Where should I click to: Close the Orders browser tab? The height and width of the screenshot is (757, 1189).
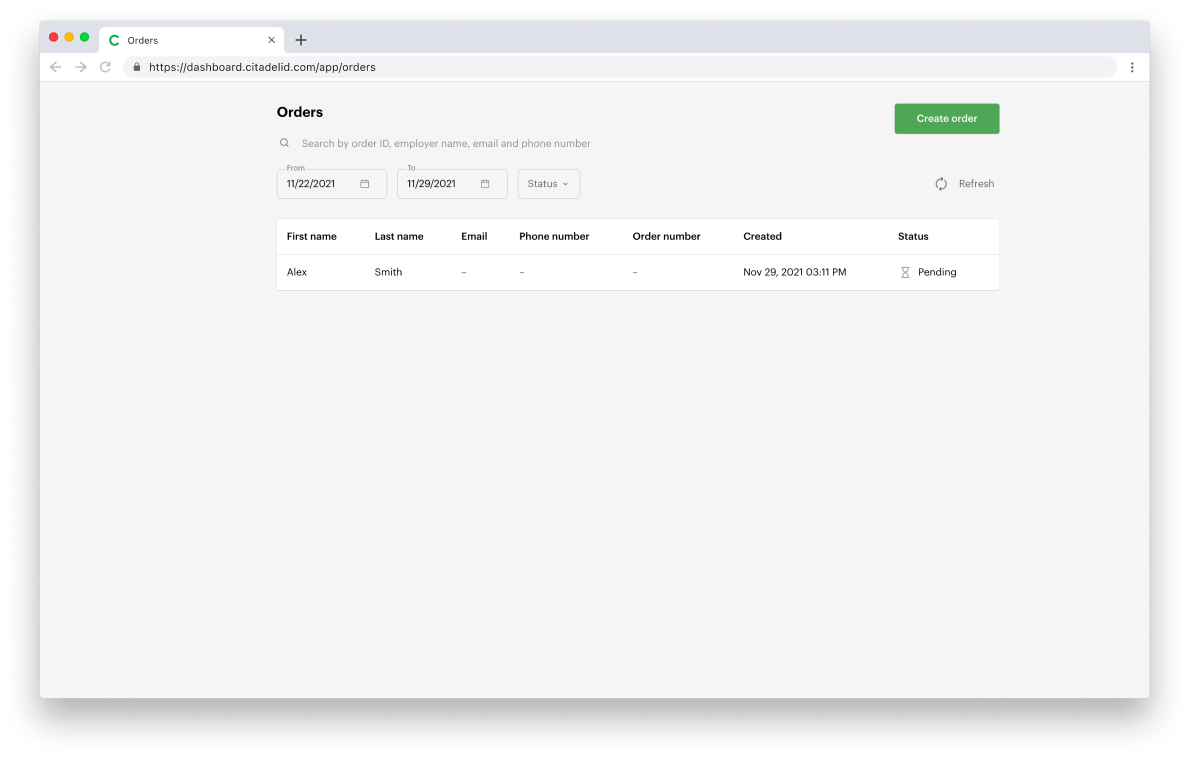pyautogui.click(x=271, y=40)
